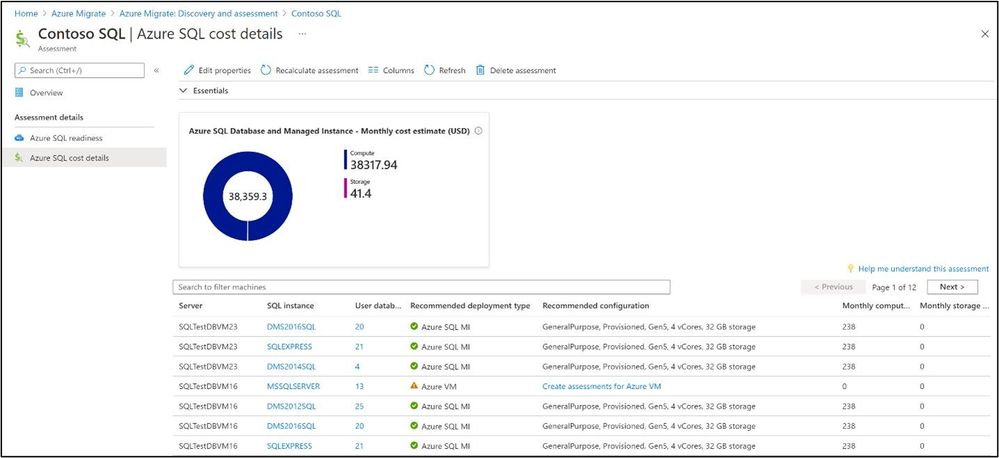Image resolution: width=999 pixels, height=458 pixels.
Task: Click Delete assessment in the toolbar
Action: [516, 70]
